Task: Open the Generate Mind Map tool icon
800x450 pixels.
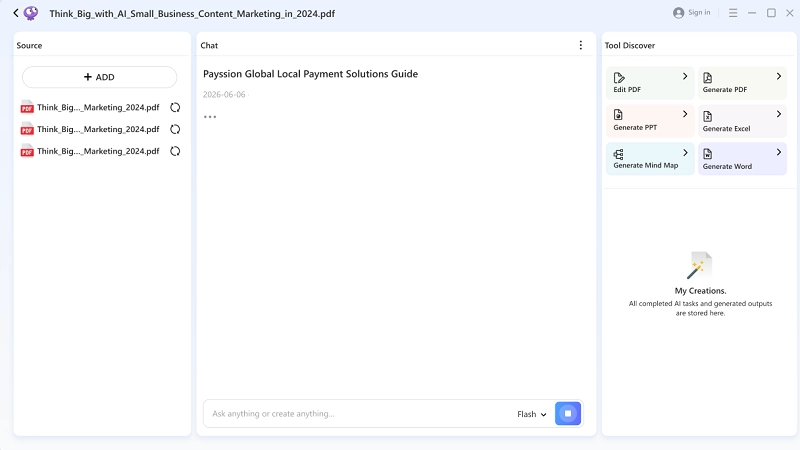Action: point(618,154)
